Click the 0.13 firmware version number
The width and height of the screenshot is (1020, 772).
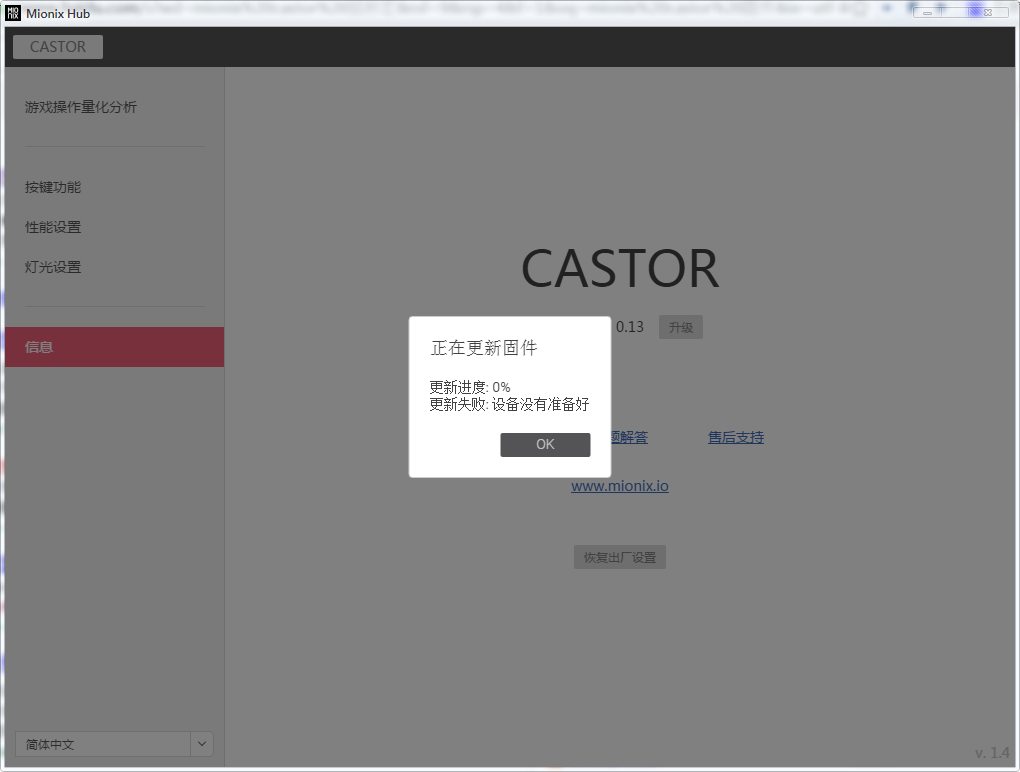pos(630,327)
